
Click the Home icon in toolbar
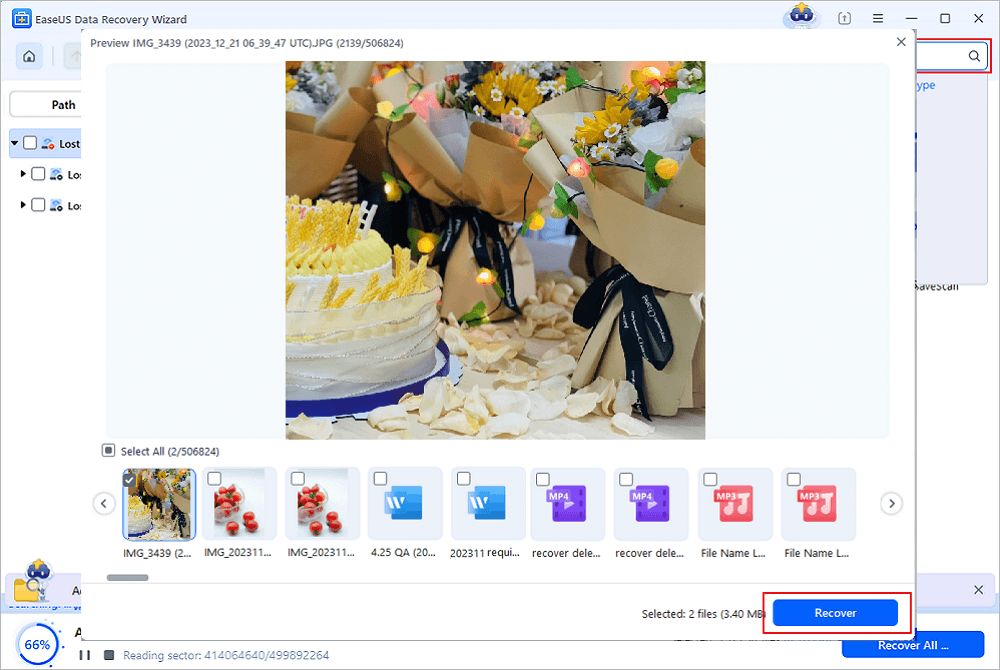(29, 56)
